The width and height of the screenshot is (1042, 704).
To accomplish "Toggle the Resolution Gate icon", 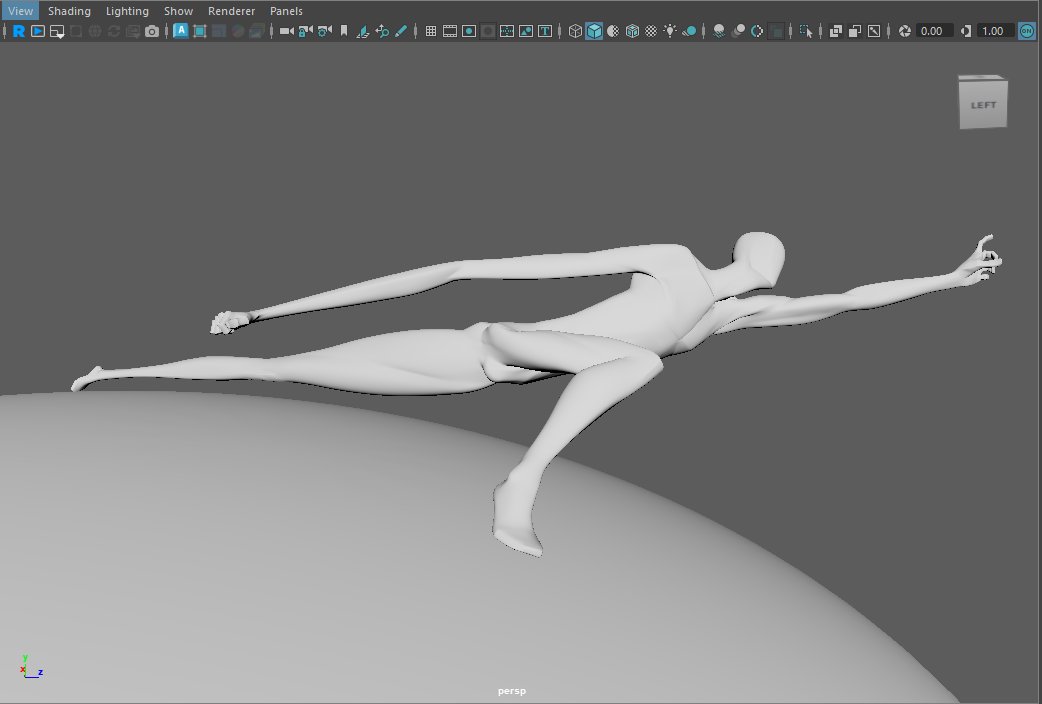I will (x=469, y=31).
